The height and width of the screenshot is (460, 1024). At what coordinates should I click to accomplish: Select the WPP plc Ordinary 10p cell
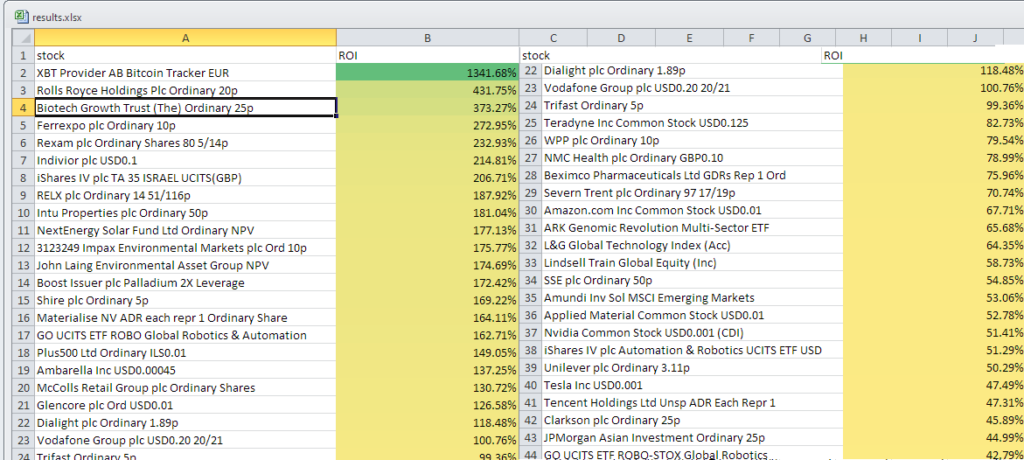pyautogui.click(x=692, y=140)
